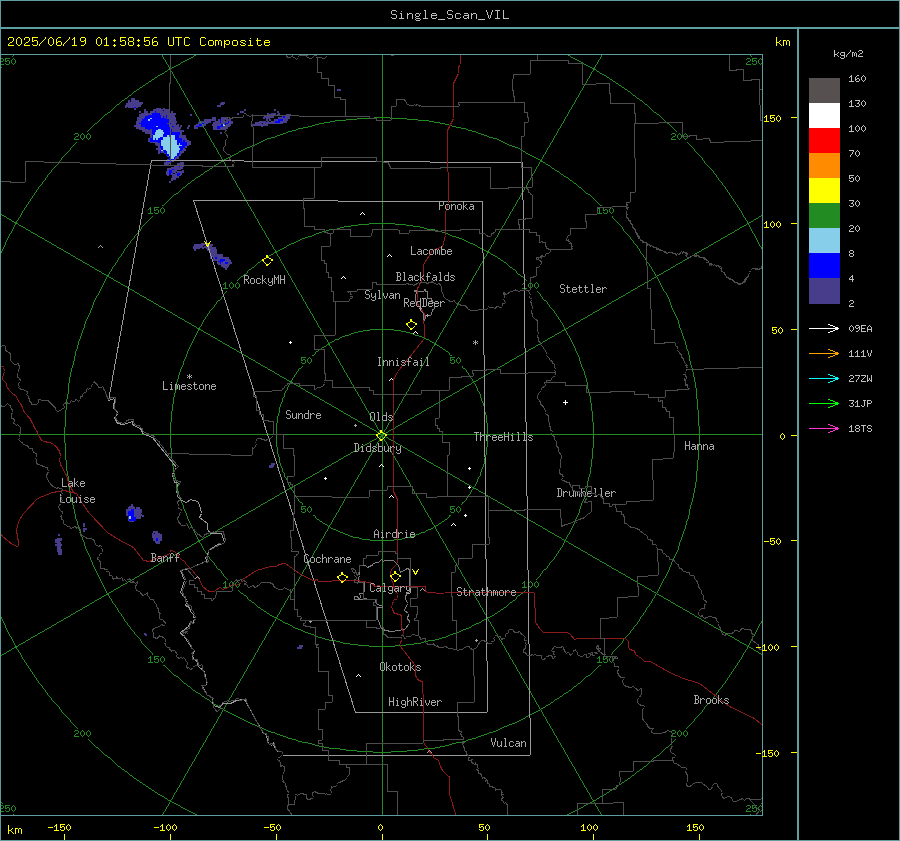
Task: Click the 100 tick label on right axis
Action: pyautogui.click(x=773, y=224)
